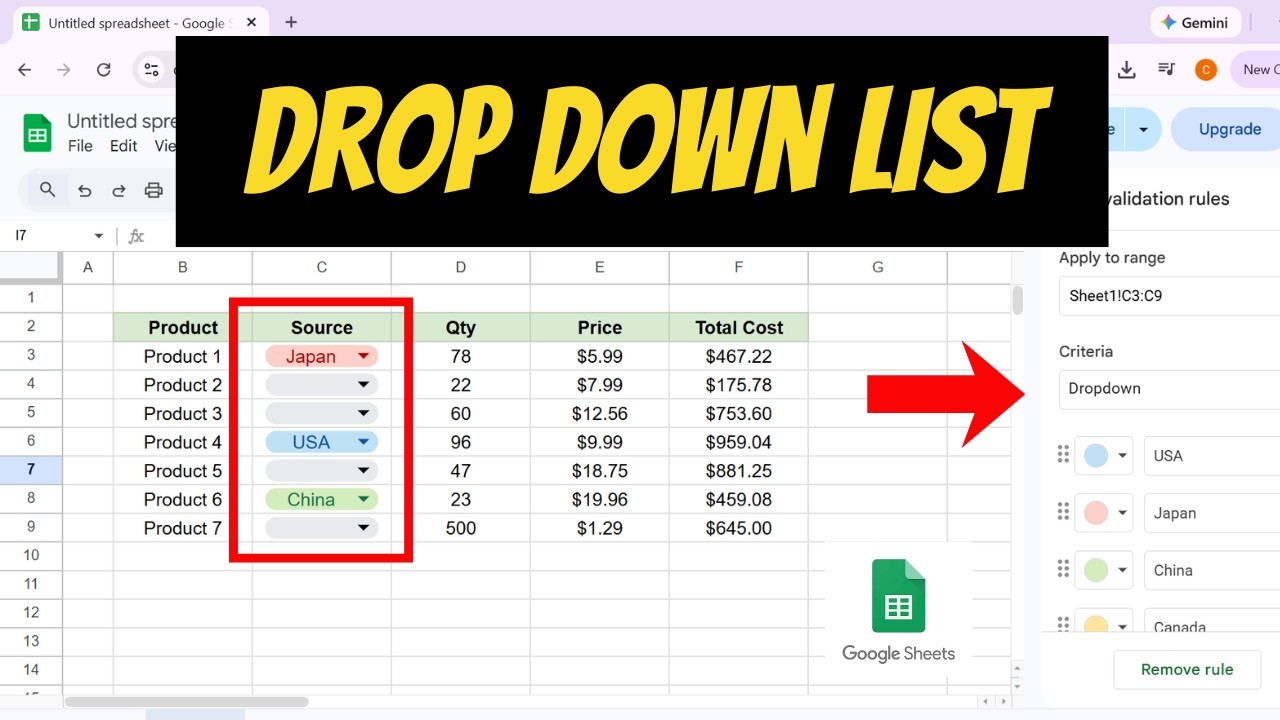Viewport: 1280px width, 720px height.
Task: Reload the page with refresh icon
Action: pyautogui.click(x=103, y=70)
